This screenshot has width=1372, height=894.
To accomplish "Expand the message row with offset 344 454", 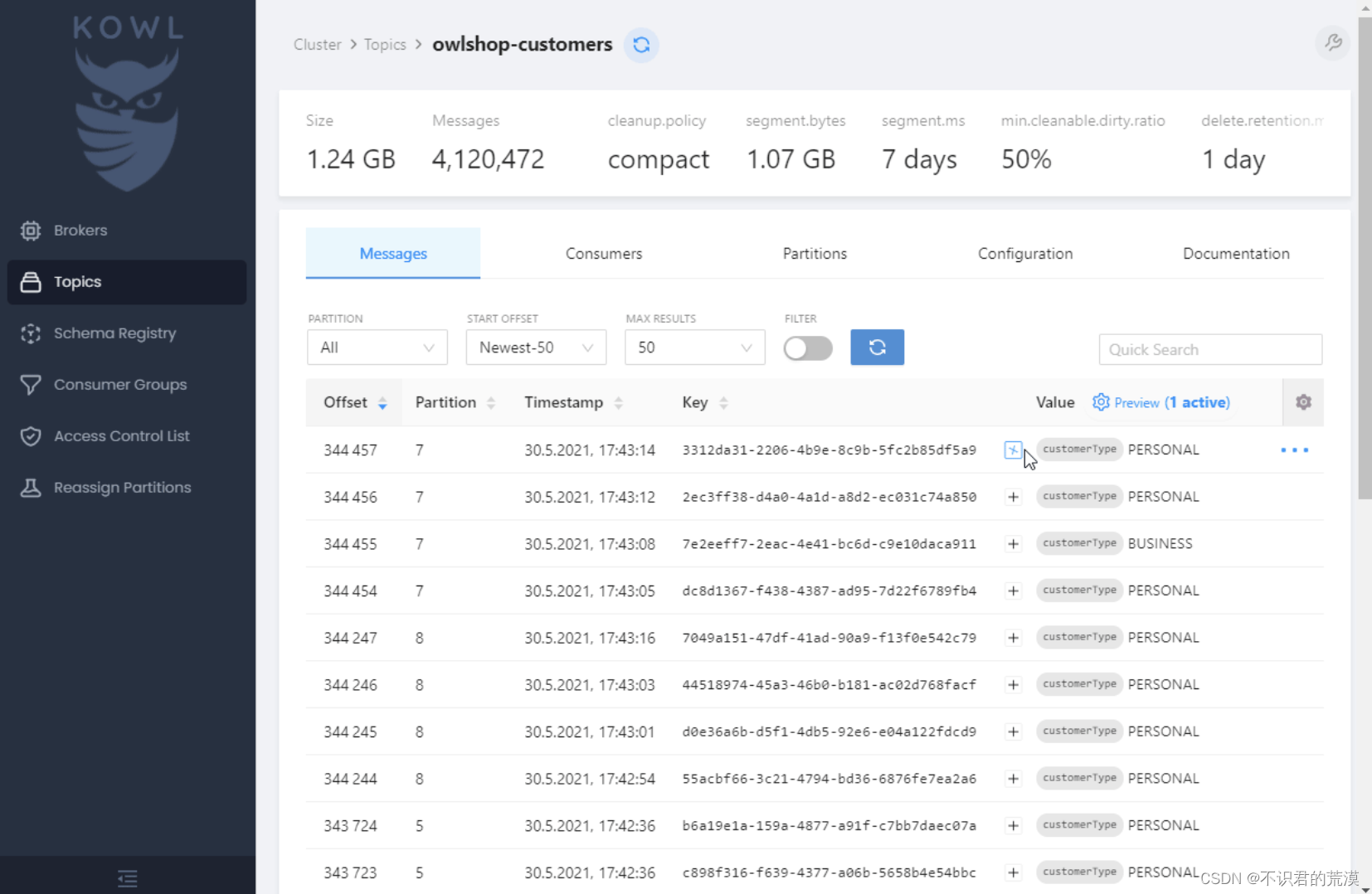I will point(1013,591).
